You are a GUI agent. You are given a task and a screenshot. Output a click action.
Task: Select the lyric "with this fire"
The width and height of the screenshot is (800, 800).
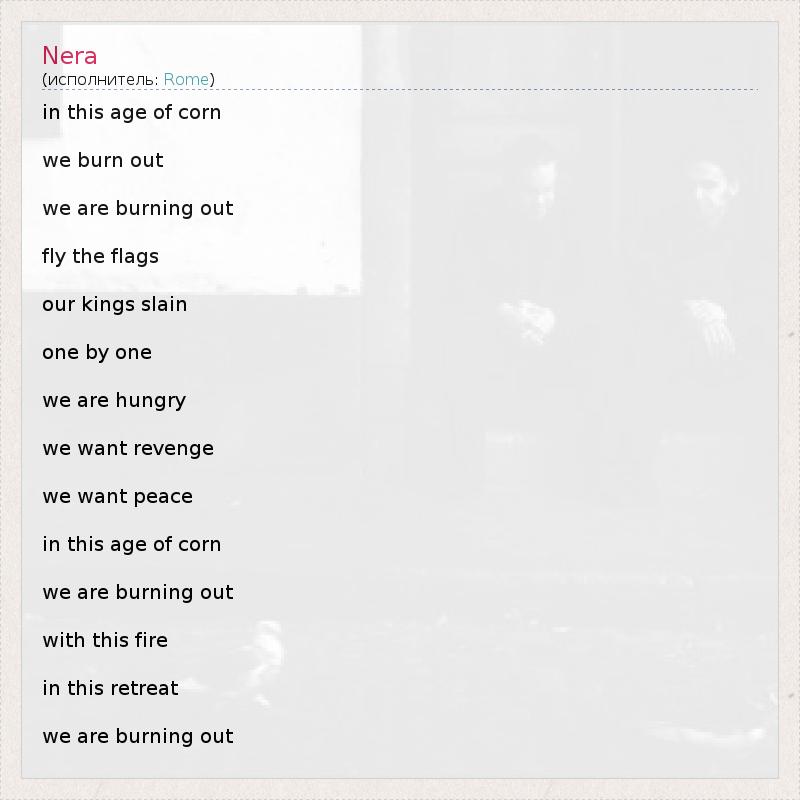(x=105, y=640)
